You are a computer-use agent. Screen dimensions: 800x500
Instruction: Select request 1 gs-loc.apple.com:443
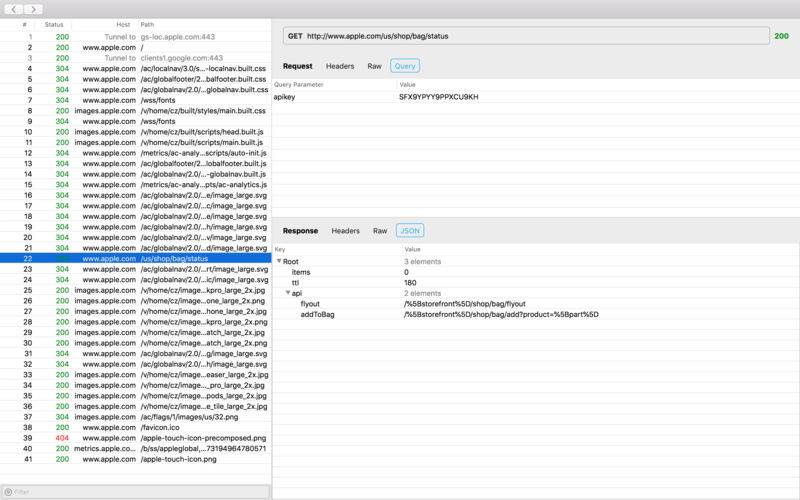coord(136,37)
